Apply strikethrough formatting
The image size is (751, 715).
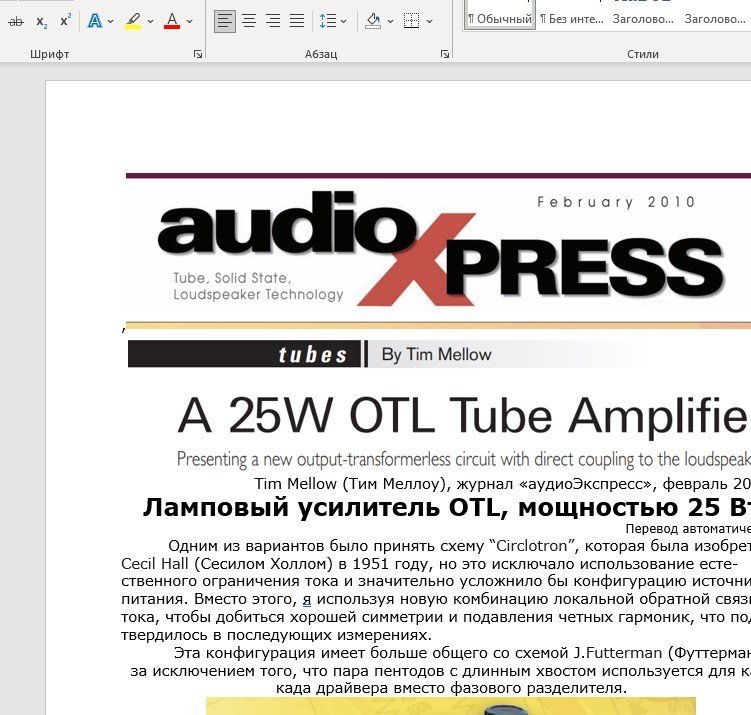(x=16, y=22)
